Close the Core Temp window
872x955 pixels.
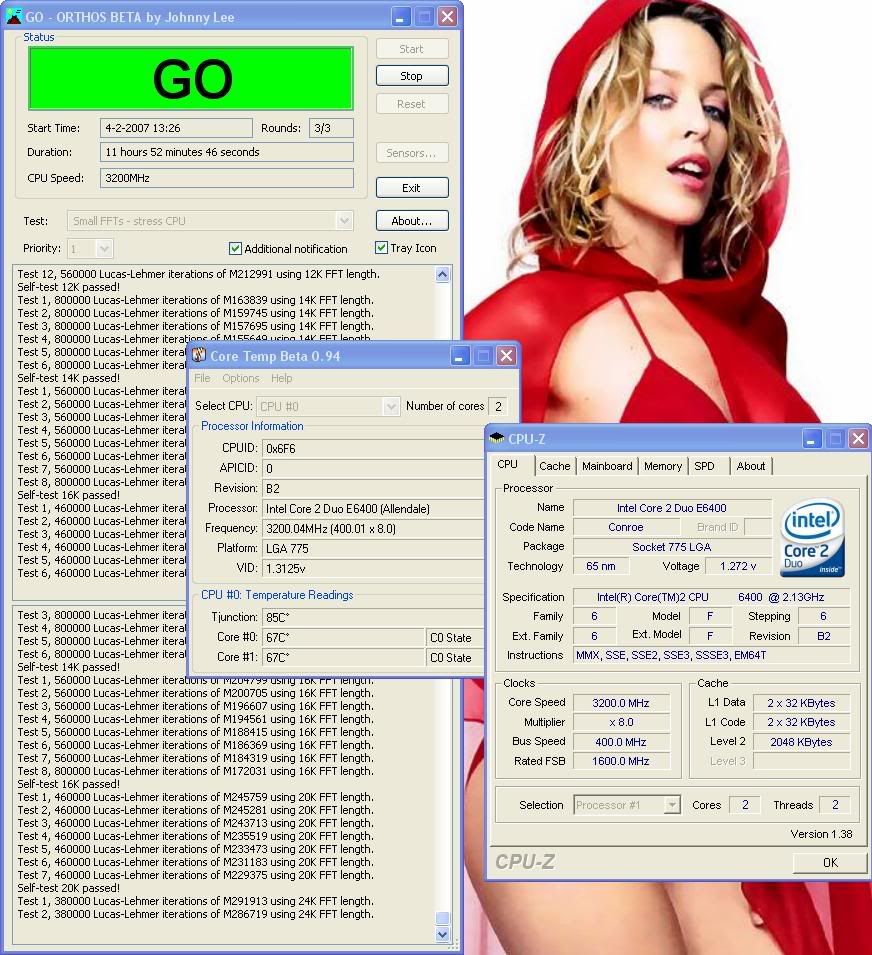506,356
